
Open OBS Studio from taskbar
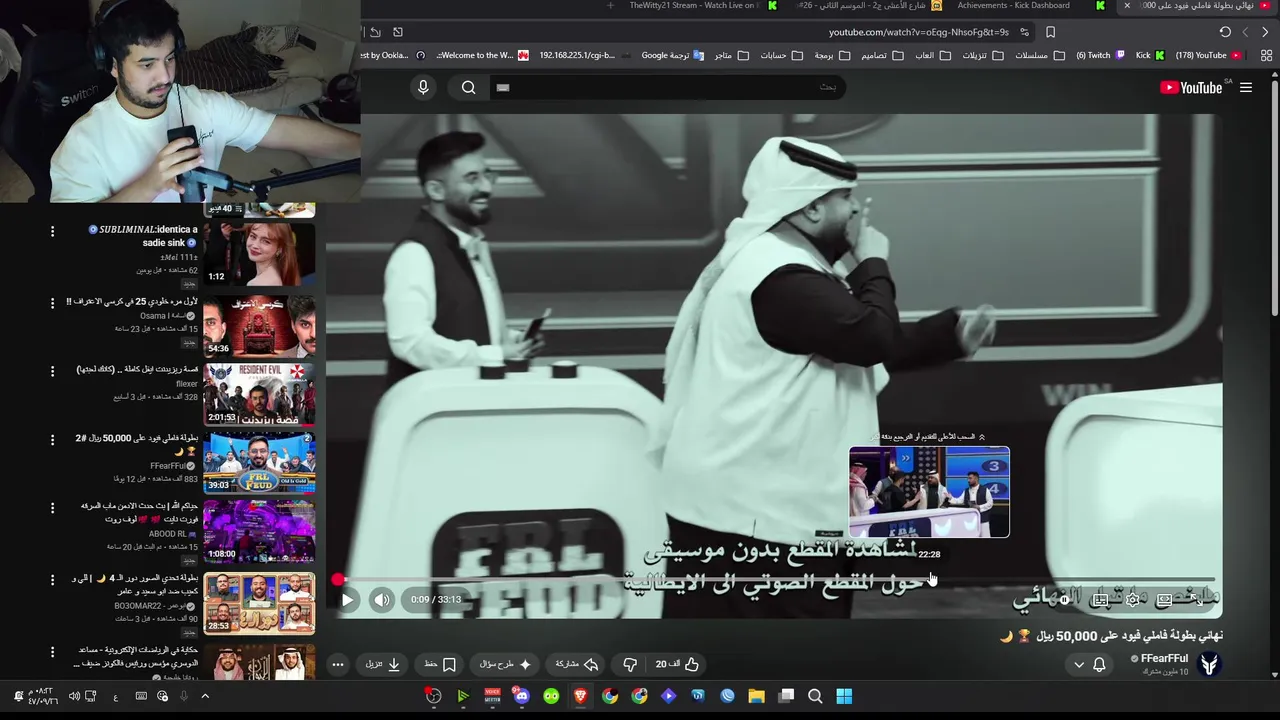(433, 696)
